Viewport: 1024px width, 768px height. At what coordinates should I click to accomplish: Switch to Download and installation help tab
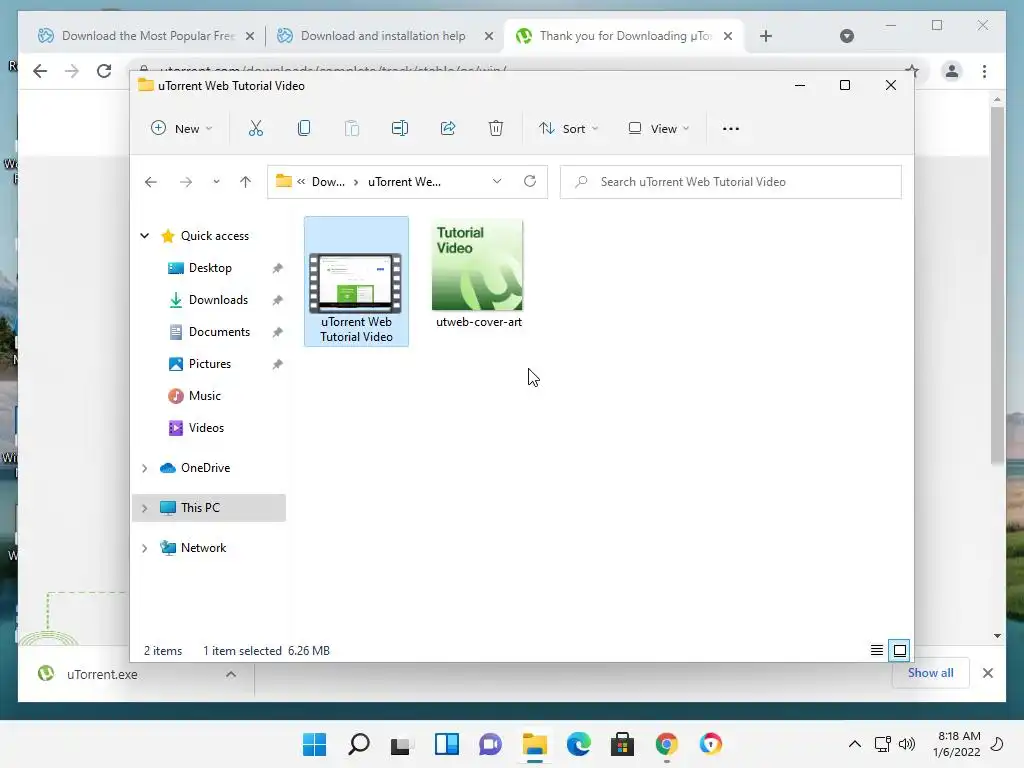coord(383,36)
